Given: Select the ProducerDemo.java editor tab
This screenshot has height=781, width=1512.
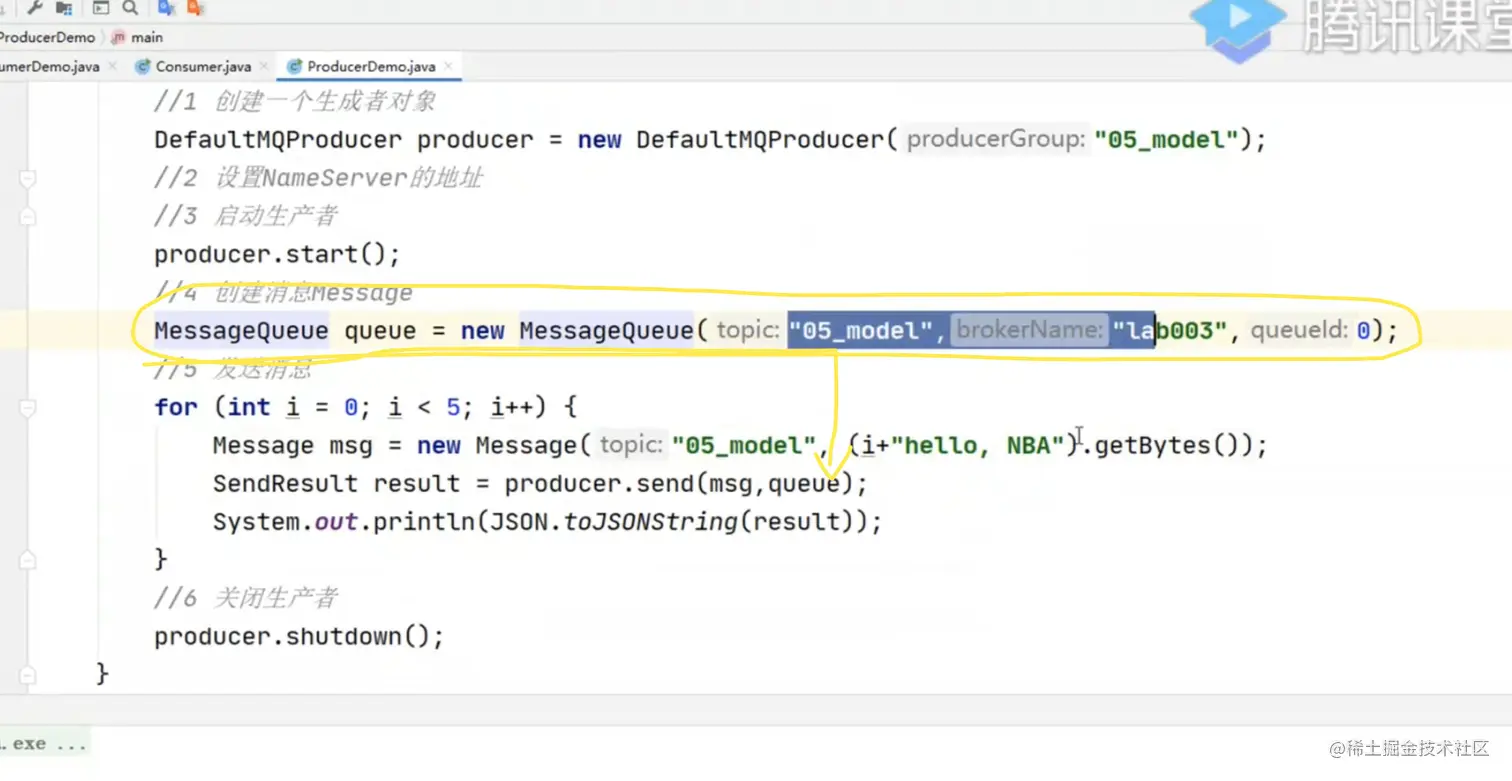Looking at the screenshot, I should point(371,66).
